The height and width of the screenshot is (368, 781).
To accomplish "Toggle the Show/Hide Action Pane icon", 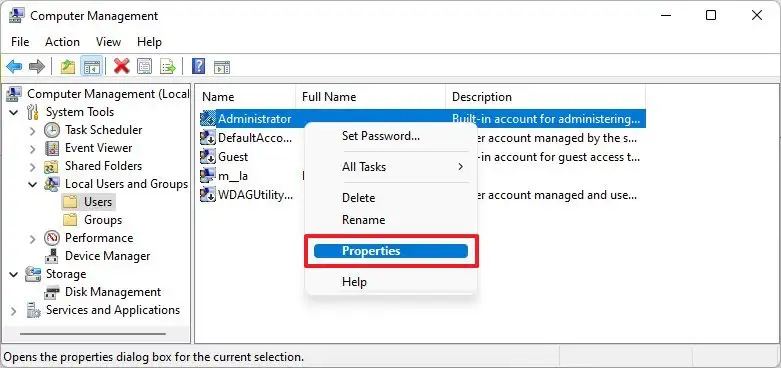I will [222, 67].
